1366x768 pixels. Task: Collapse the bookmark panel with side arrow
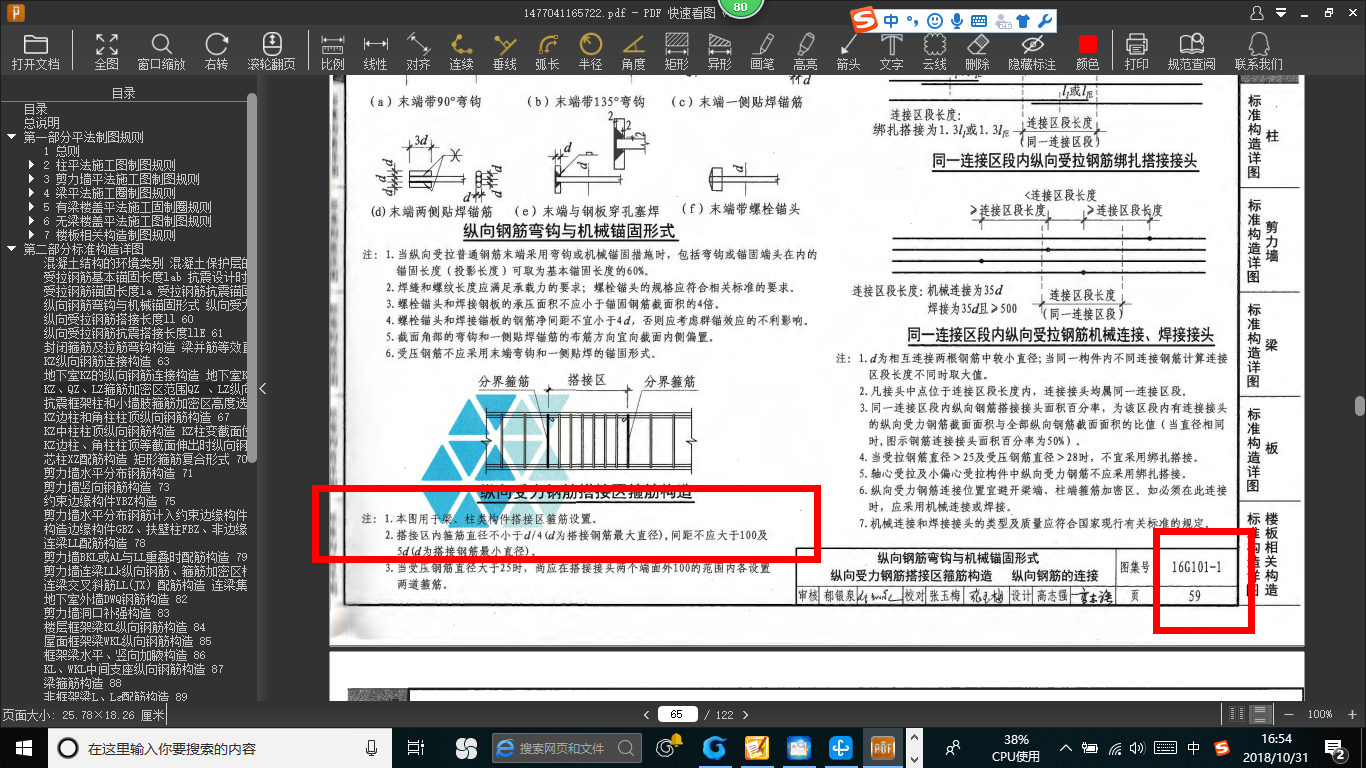coord(262,388)
